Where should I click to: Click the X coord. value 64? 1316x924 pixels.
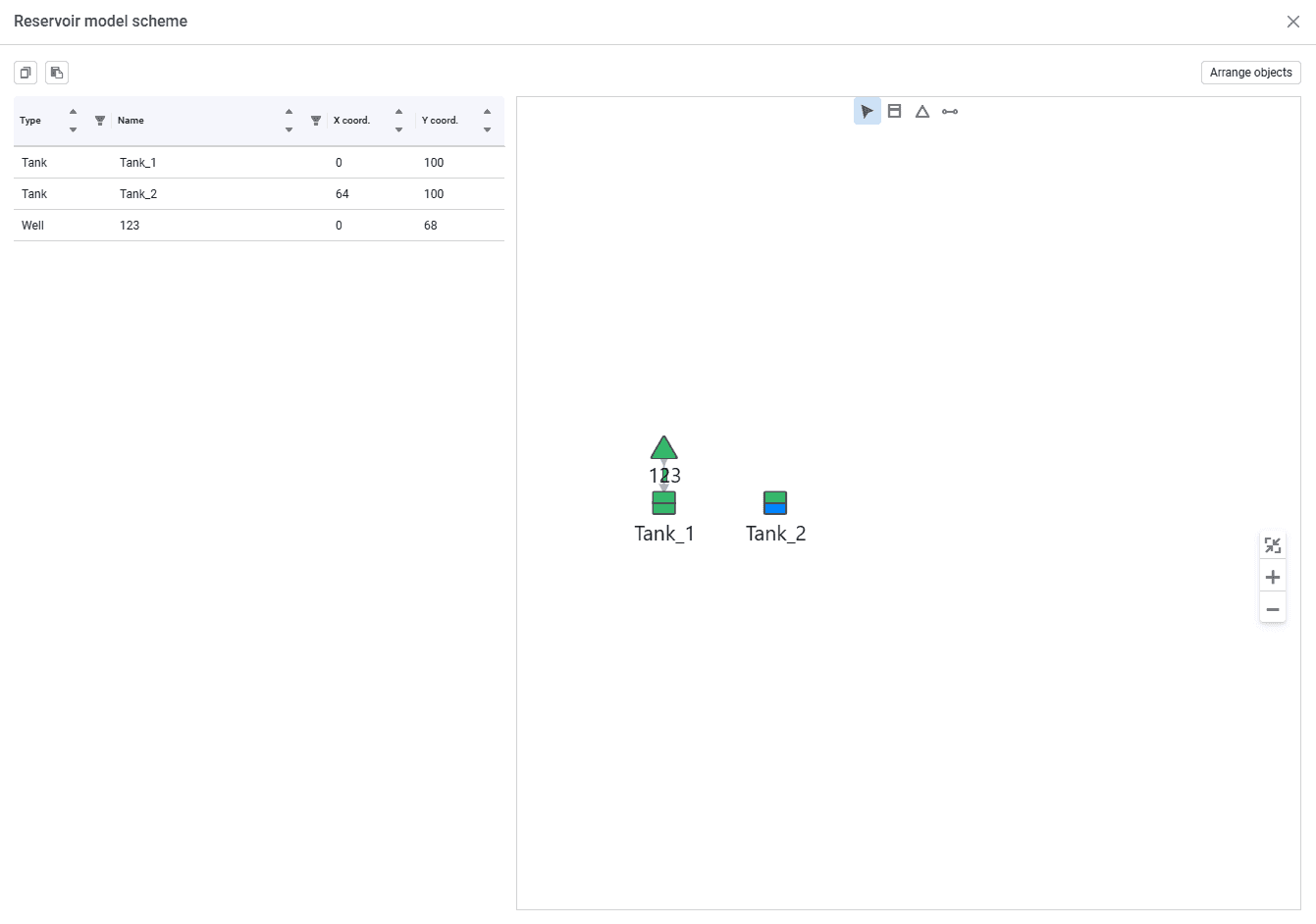pyautogui.click(x=342, y=194)
